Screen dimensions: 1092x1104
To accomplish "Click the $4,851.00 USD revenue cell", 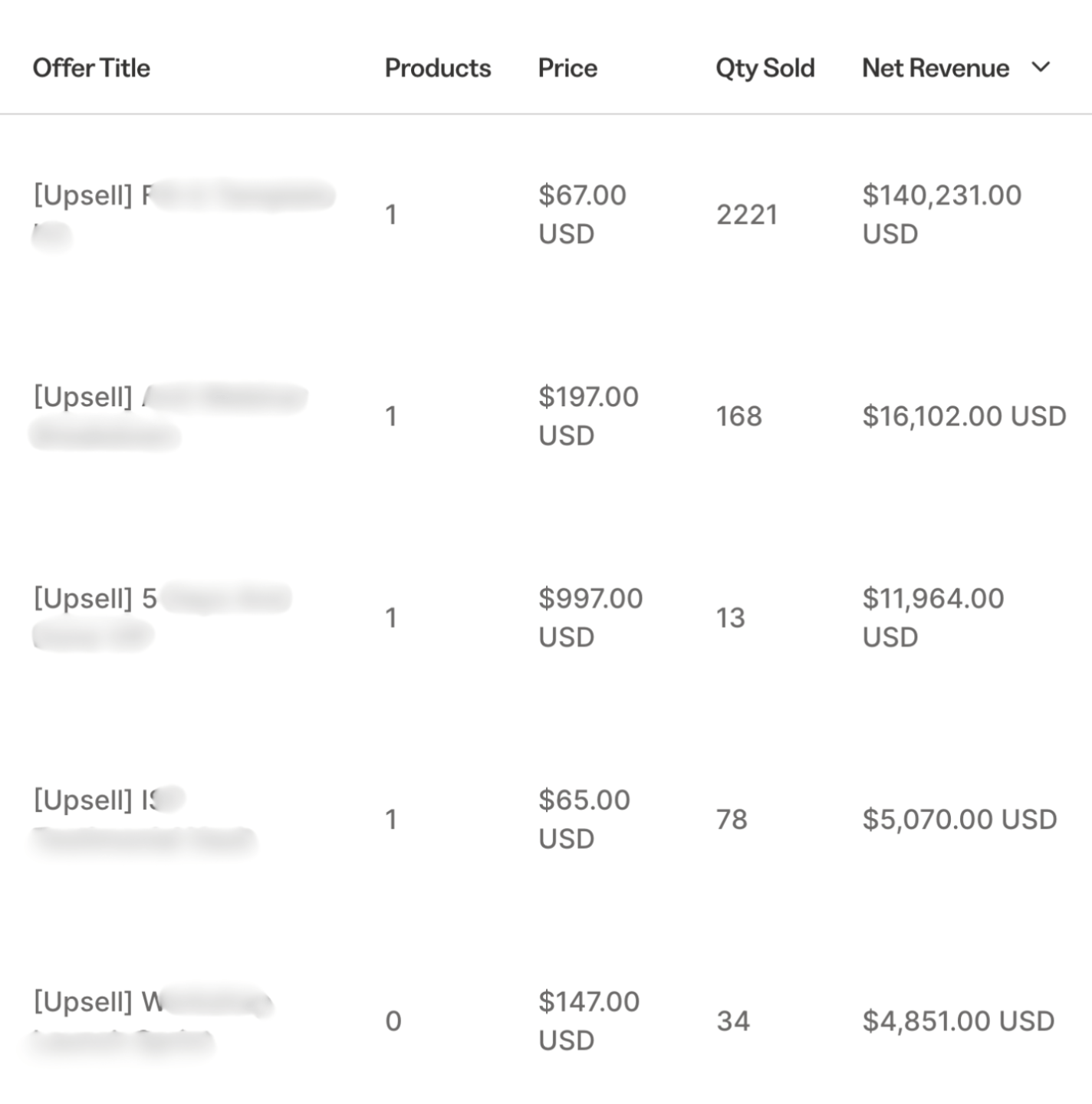I will pyautogui.click(x=958, y=1021).
